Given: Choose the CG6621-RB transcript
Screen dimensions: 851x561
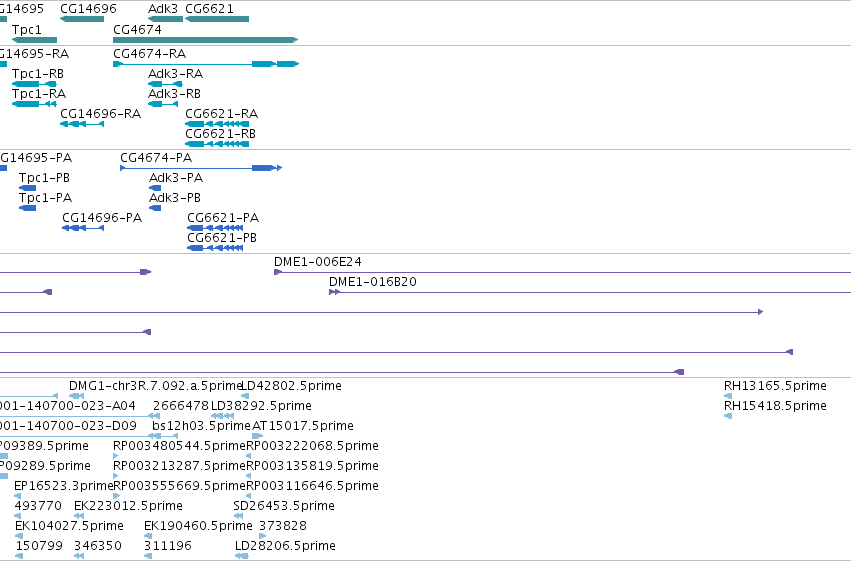Looking at the screenshot, I should click(217, 144).
